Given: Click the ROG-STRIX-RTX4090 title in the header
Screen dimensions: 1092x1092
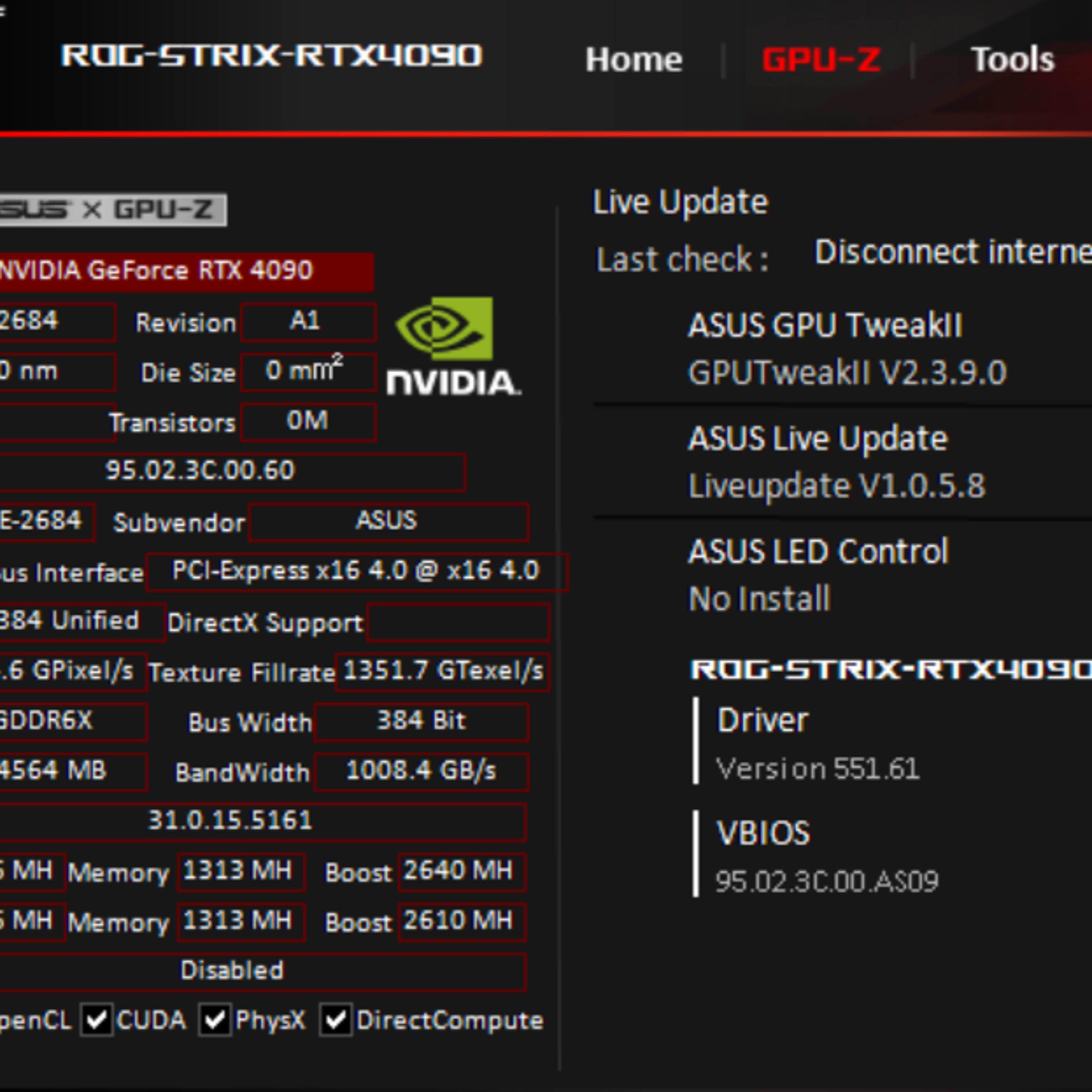Looking at the screenshot, I should (272, 56).
